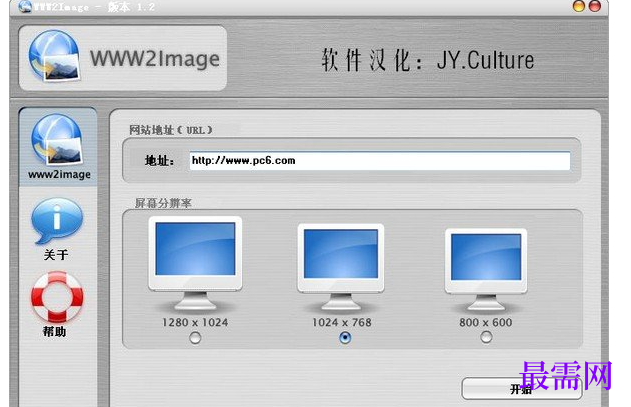Select the 1024 x 768 monitor image

click(341, 267)
